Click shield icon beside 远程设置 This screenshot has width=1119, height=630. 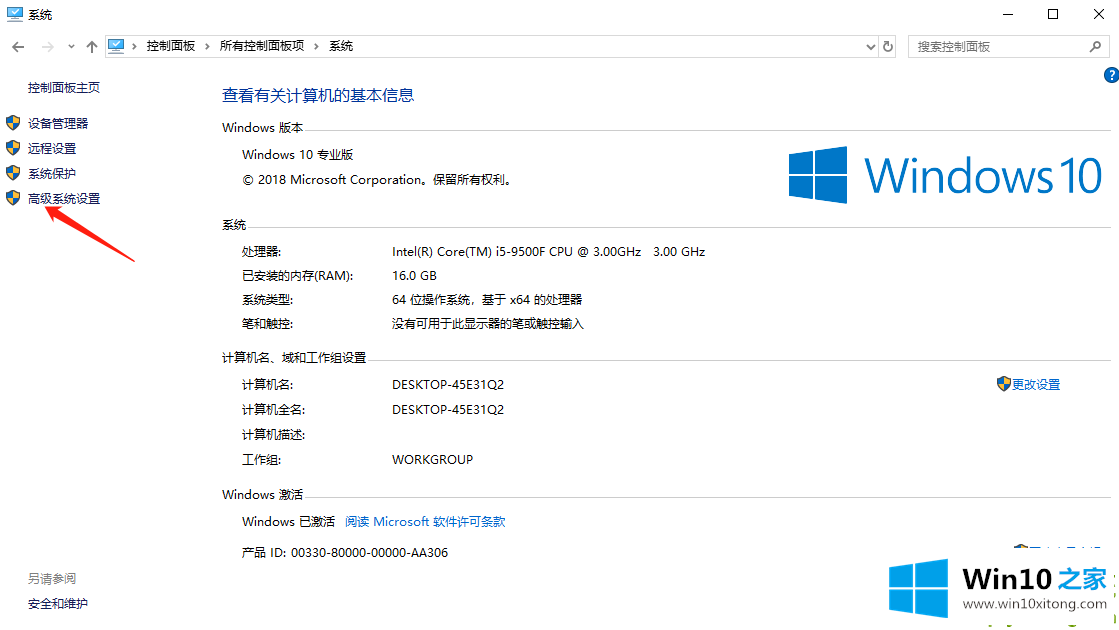coord(13,148)
